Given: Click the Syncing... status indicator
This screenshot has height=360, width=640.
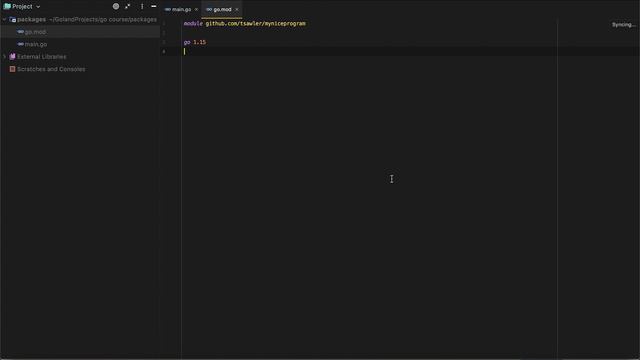Looking at the screenshot, I should pos(624,24).
